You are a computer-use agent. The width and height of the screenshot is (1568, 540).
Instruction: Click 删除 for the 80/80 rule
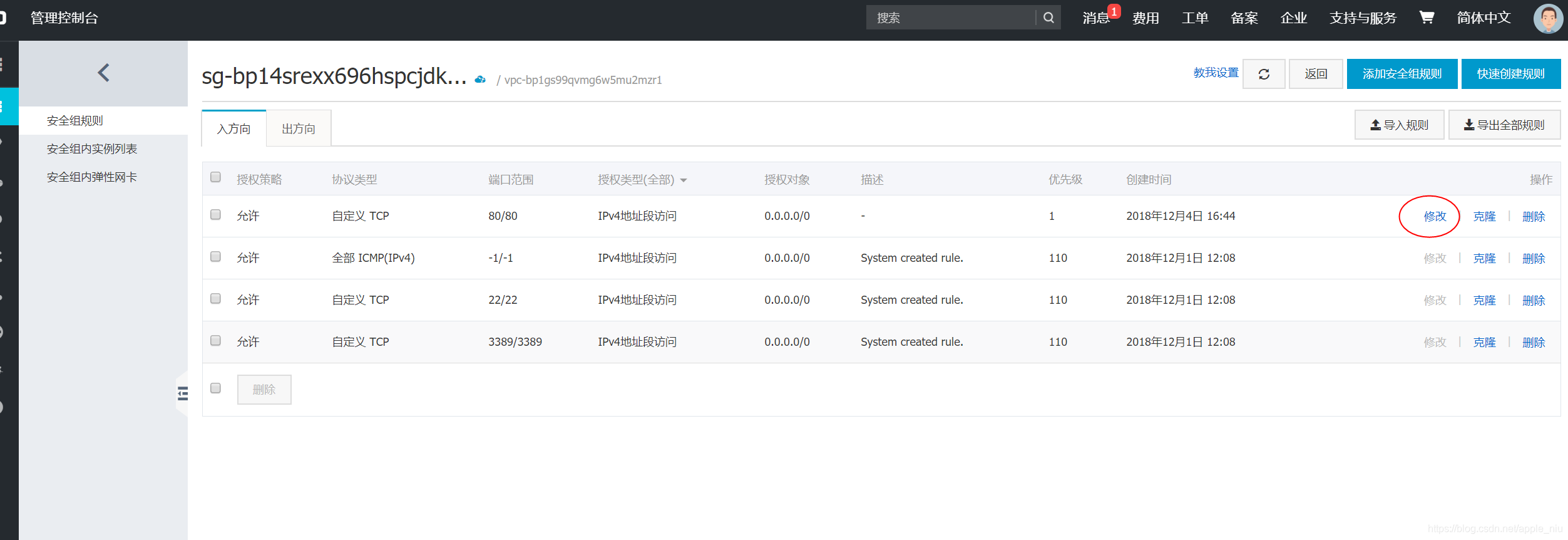(x=1534, y=216)
